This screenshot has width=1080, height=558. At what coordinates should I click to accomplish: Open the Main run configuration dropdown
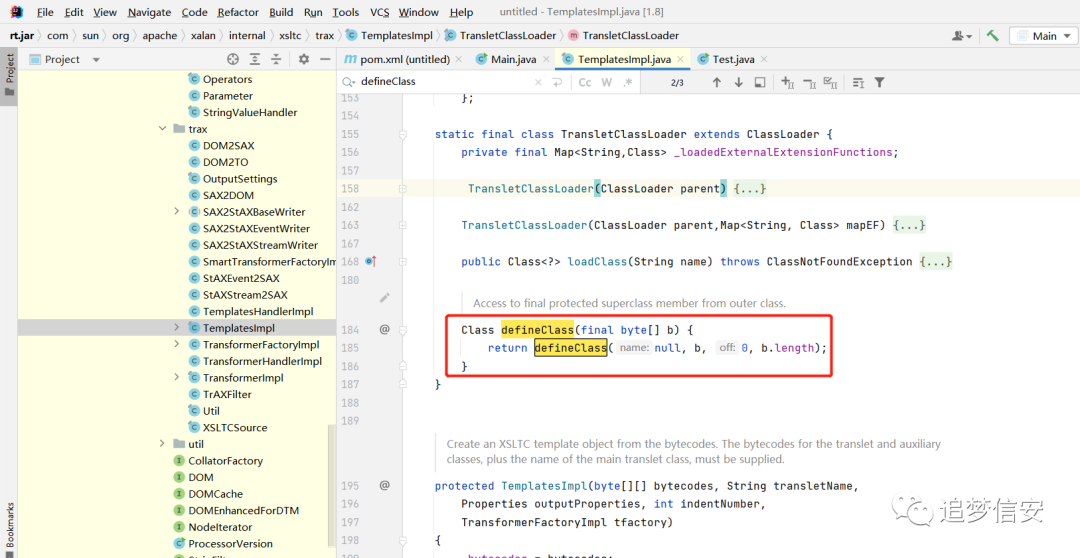pos(1043,36)
